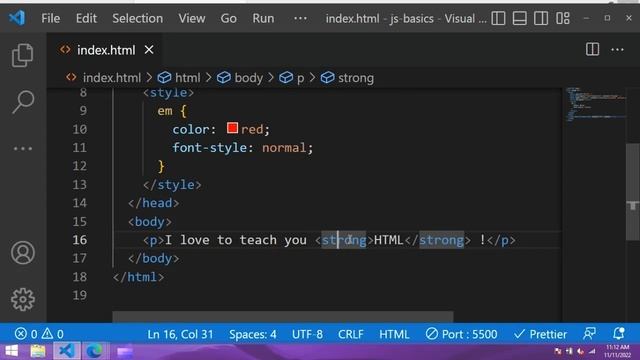Change end of line sequence CRLF
The width and height of the screenshot is (640, 360).
(351, 334)
